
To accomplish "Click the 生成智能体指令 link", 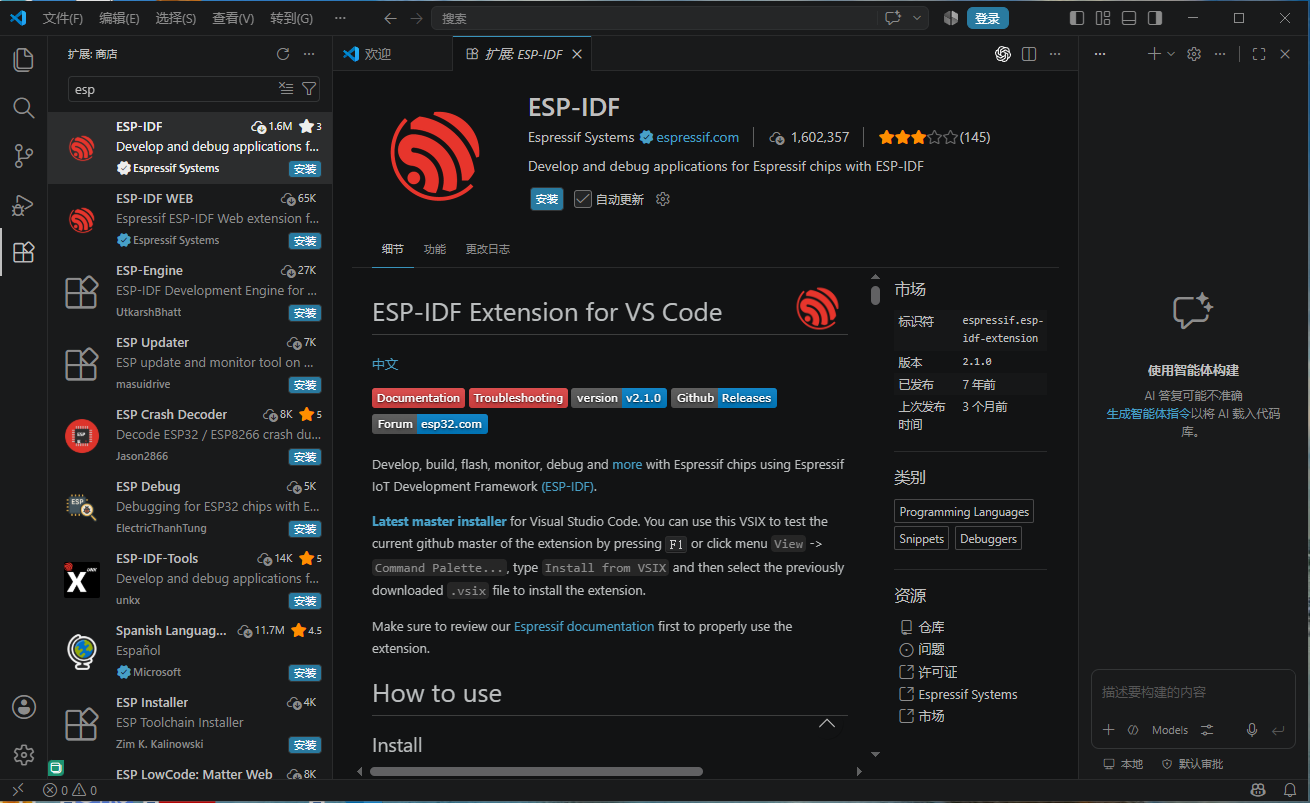I will (x=1148, y=413).
